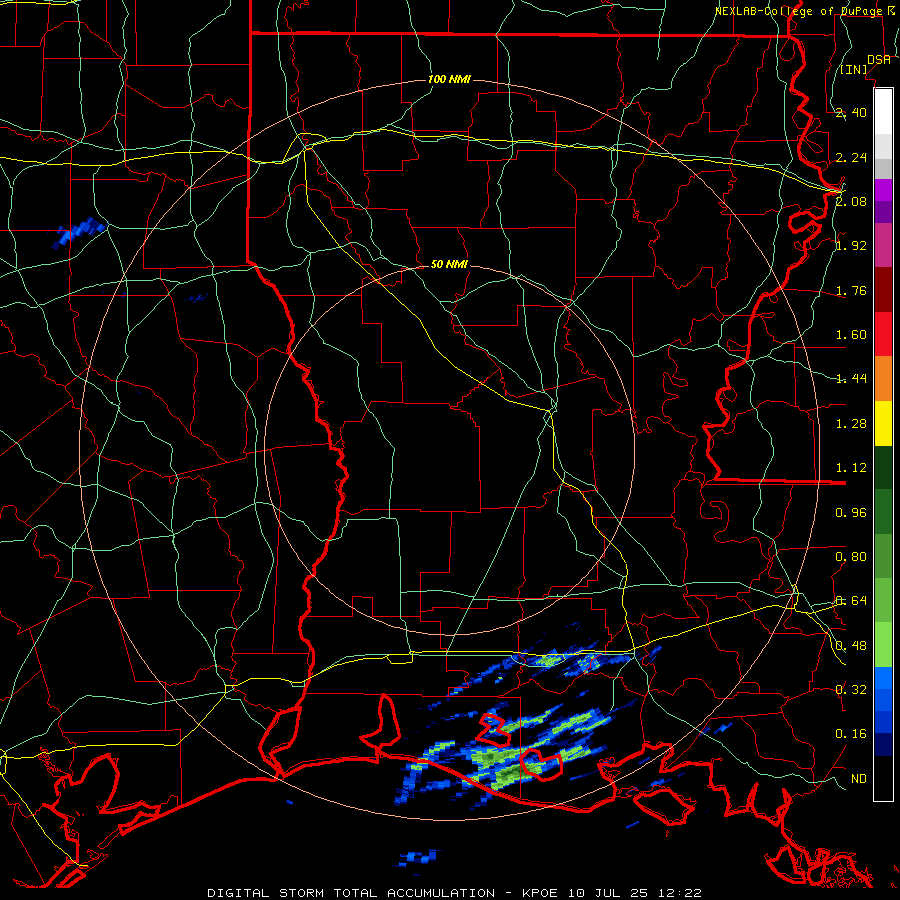Click the bright red legend color band
Viewport: 900px width, 900px height.
point(883,334)
